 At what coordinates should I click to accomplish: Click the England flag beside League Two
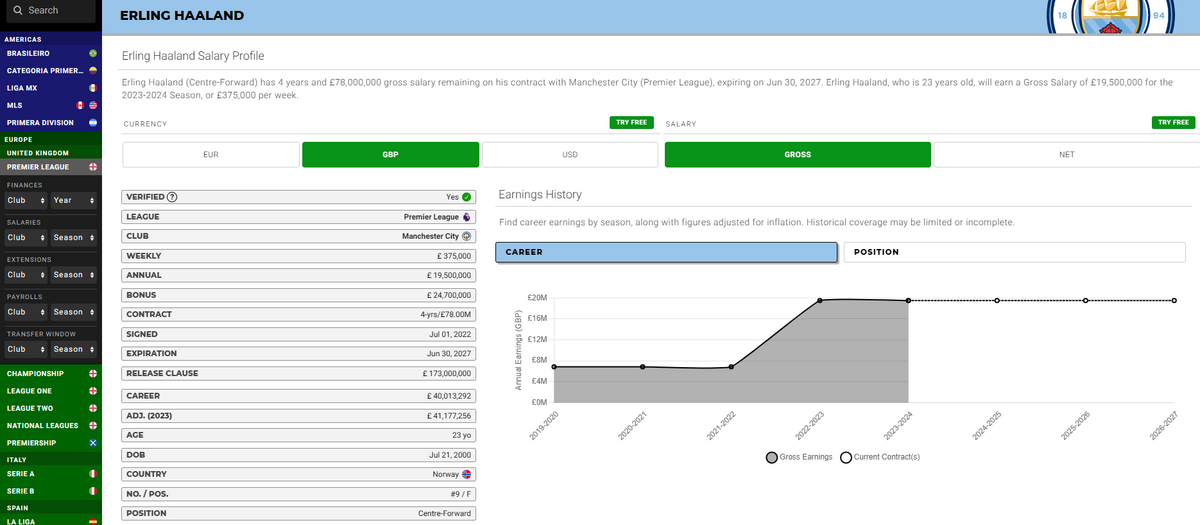(x=93, y=408)
